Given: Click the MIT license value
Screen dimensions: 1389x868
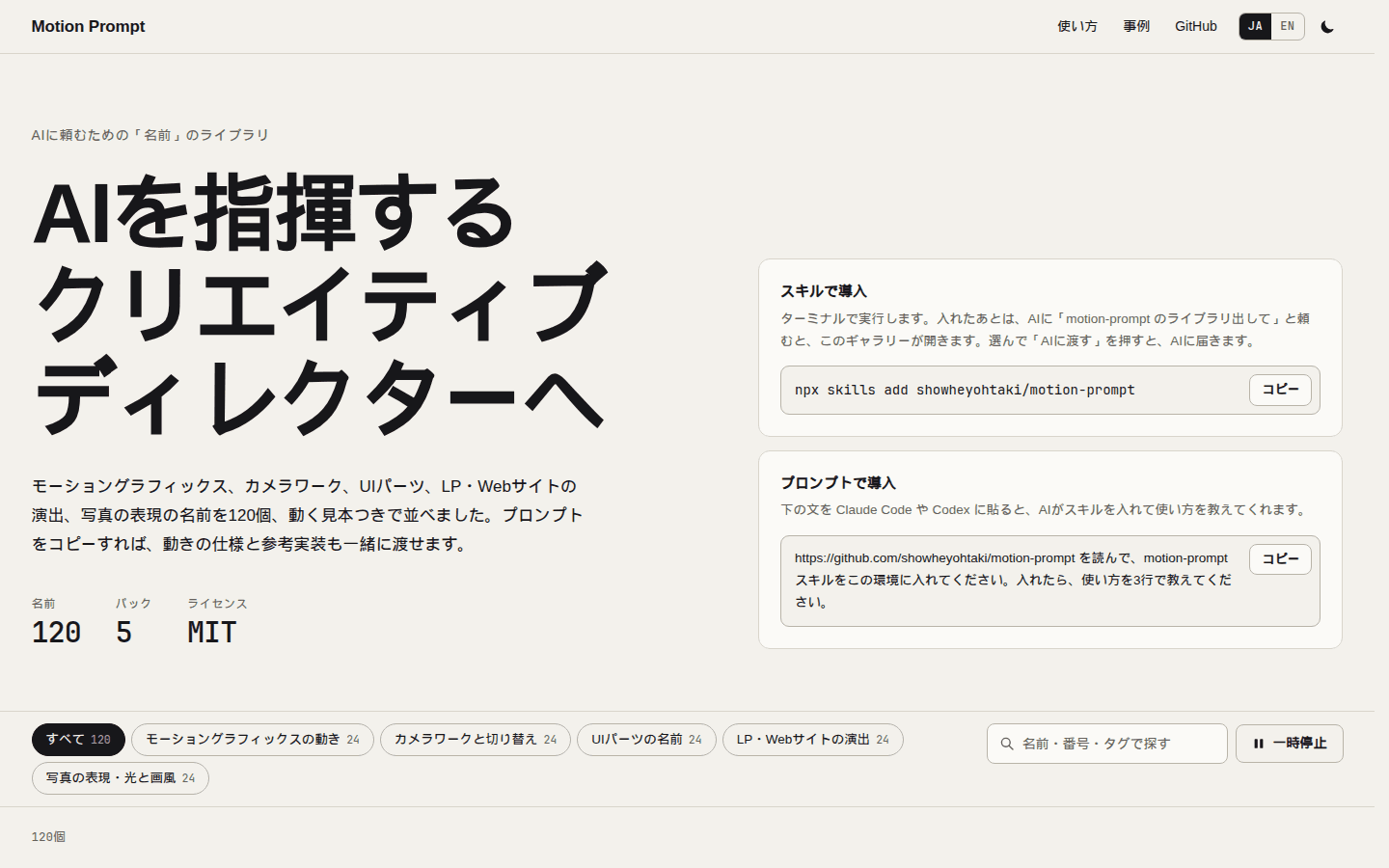Looking at the screenshot, I should 212,633.
